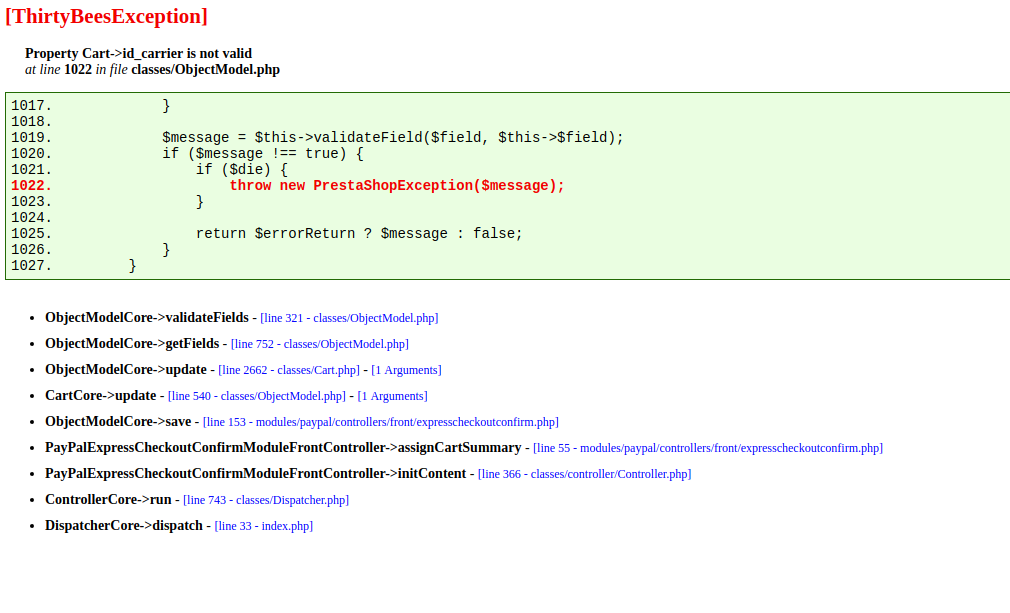Open the line 743 classes/Dispatcher.php link

[266, 500]
